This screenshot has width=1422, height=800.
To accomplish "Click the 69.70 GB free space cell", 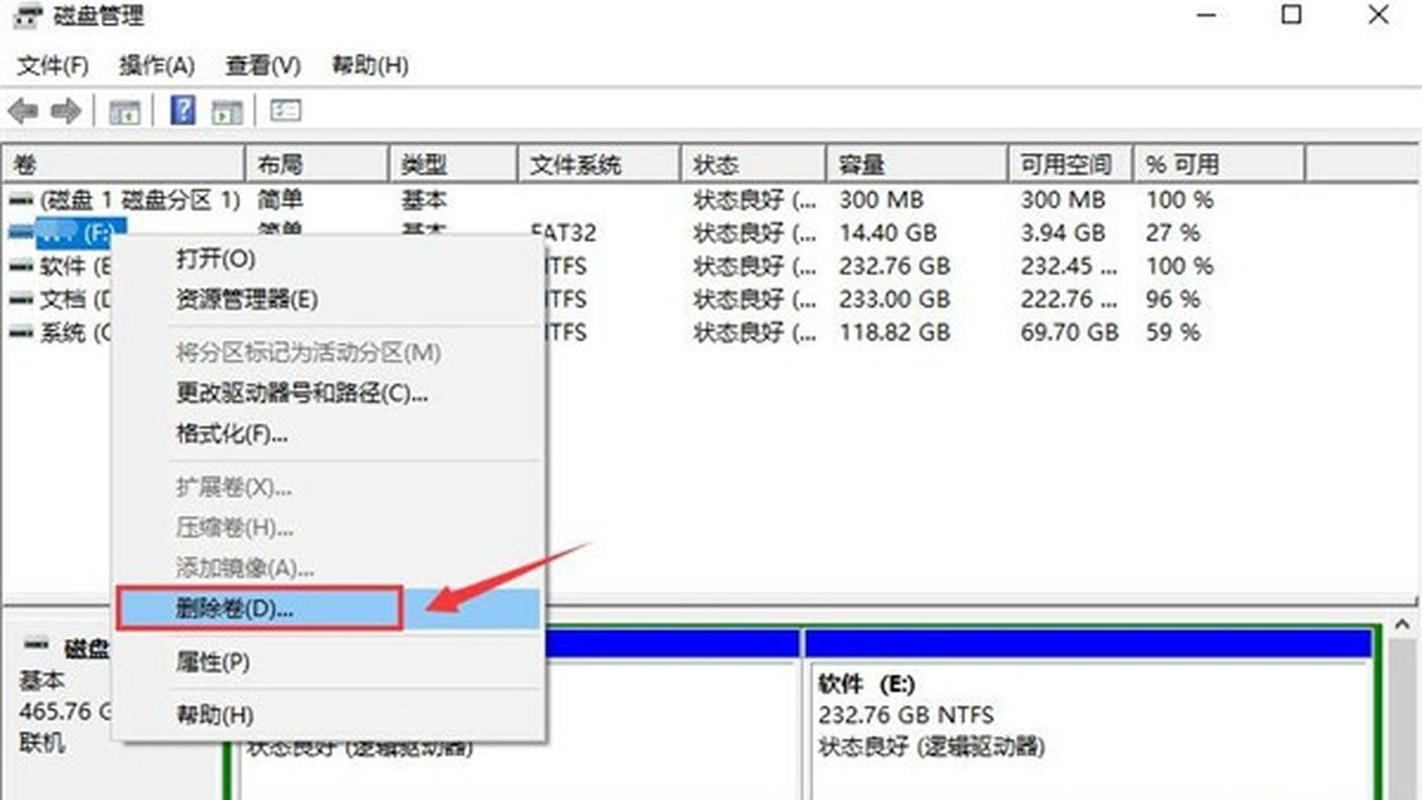I will 1069,332.
